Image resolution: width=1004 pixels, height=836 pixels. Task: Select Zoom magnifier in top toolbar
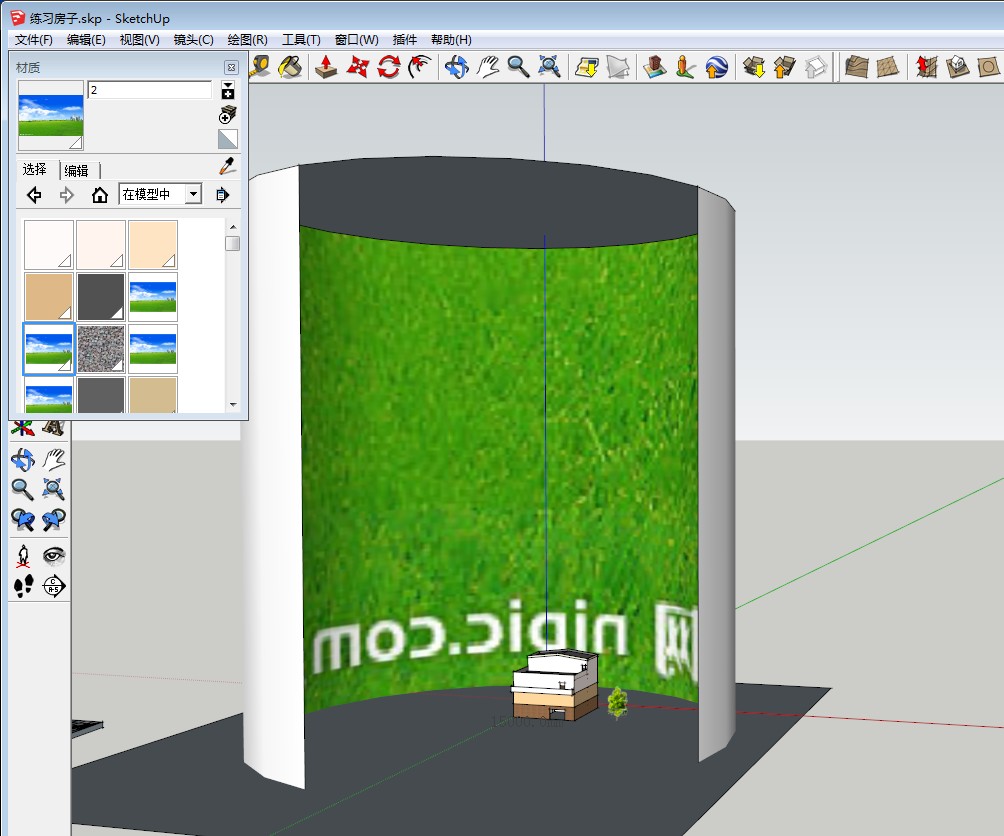[x=518, y=67]
